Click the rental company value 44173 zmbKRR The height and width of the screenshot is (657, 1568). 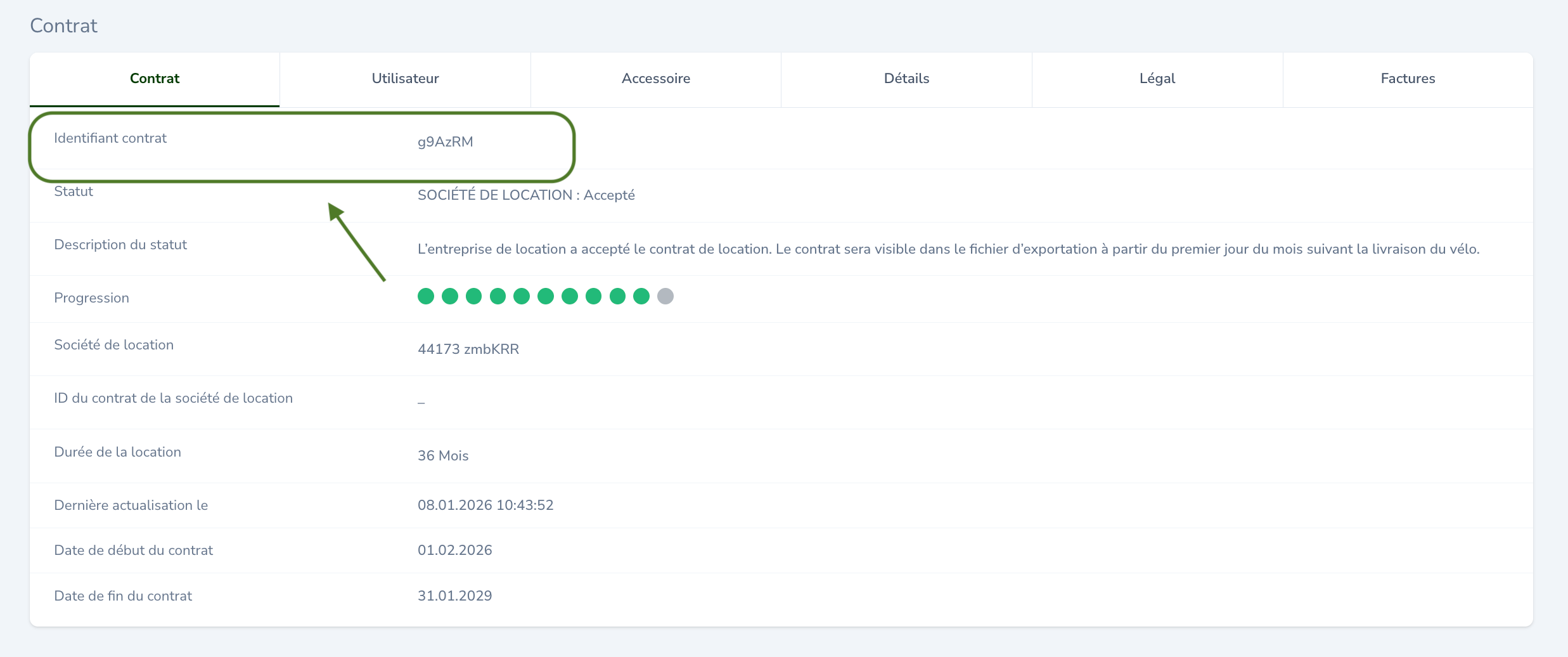click(x=468, y=349)
